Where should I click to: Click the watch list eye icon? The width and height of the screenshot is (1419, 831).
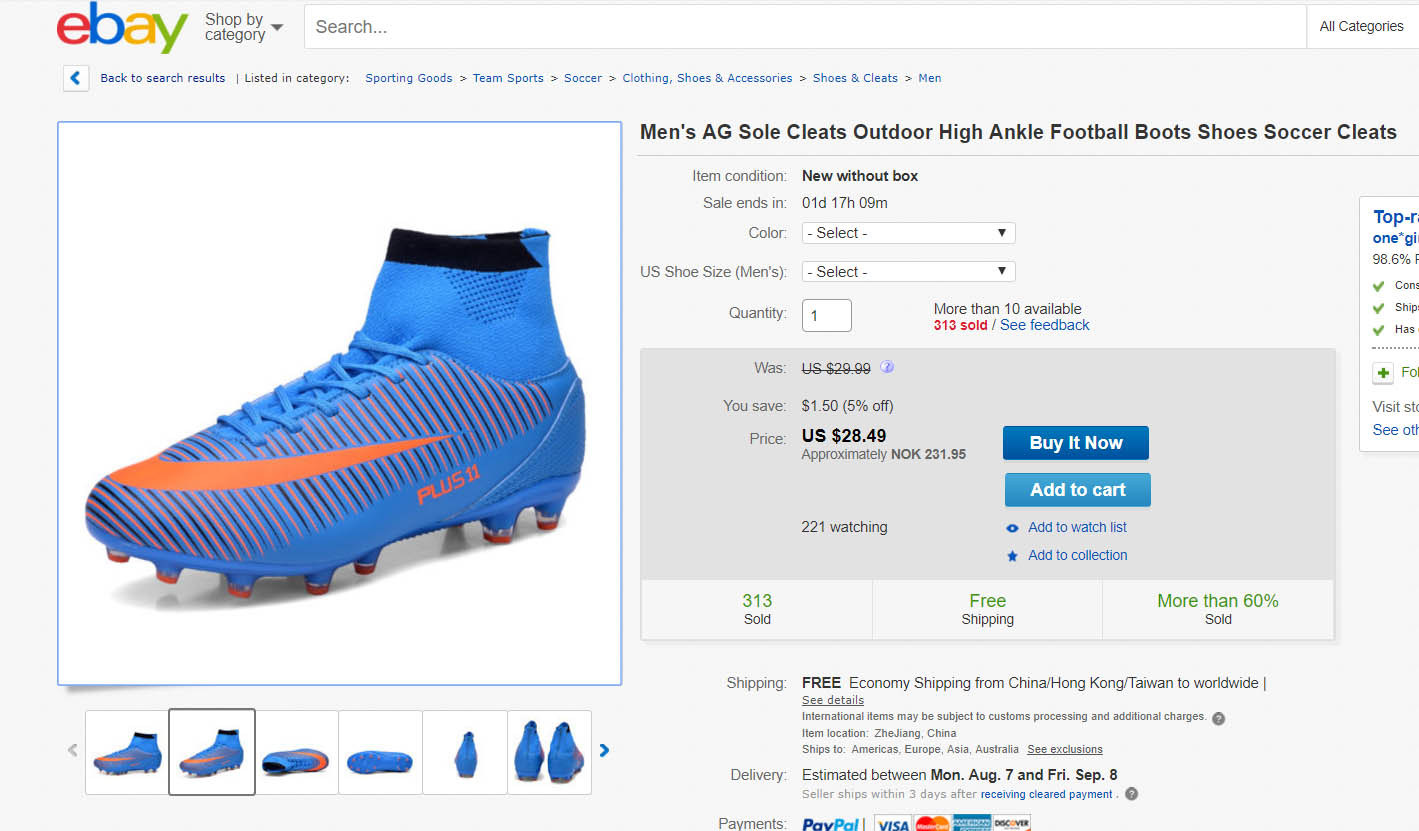pyautogui.click(x=1013, y=527)
